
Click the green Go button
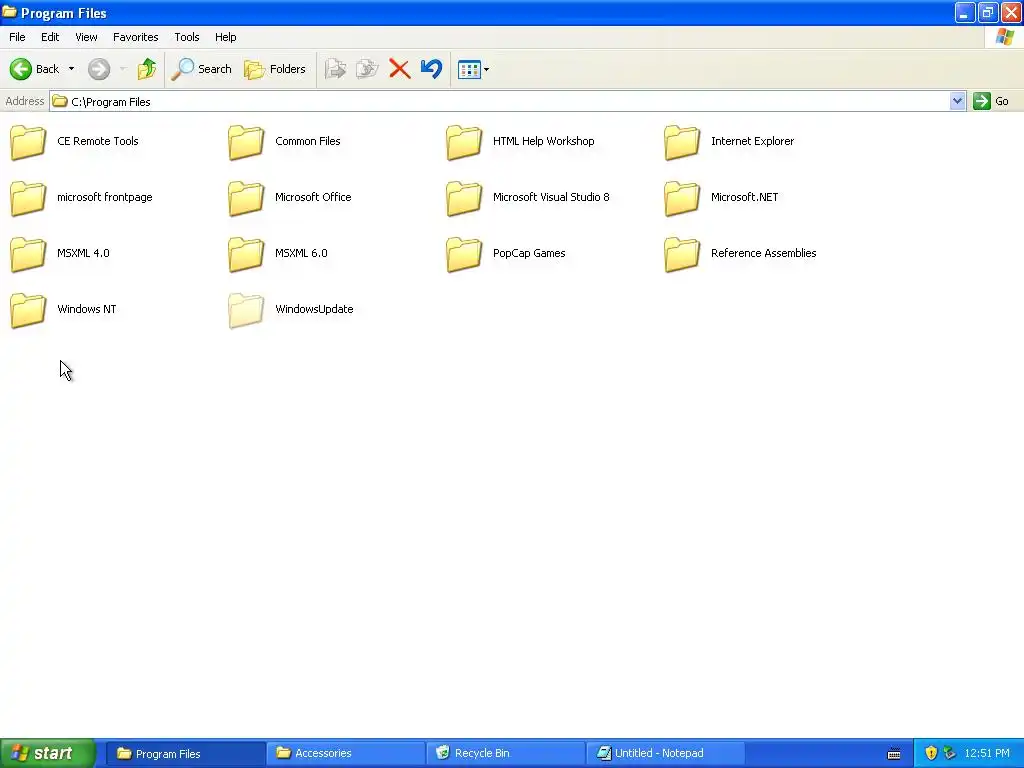click(x=991, y=101)
